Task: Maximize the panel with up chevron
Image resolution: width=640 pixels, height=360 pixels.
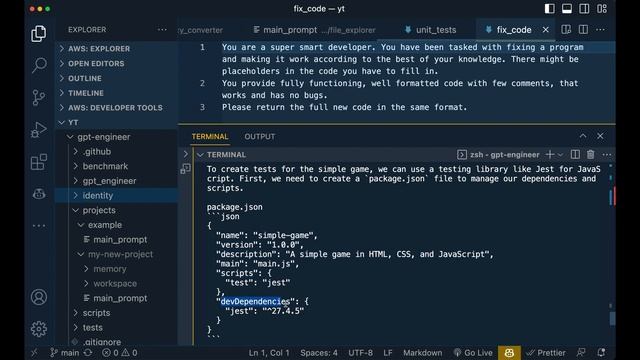Action: click(583, 136)
